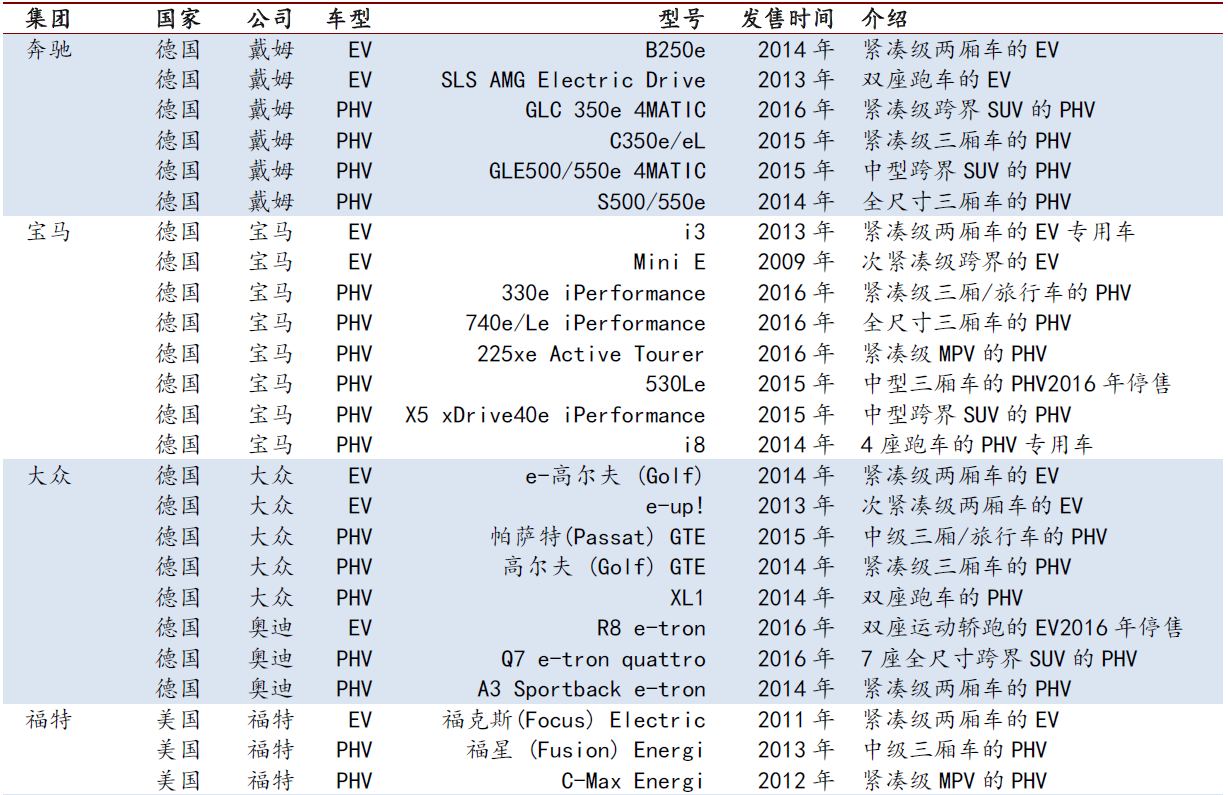Click the C-Max Energi model cell

point(633,781)
